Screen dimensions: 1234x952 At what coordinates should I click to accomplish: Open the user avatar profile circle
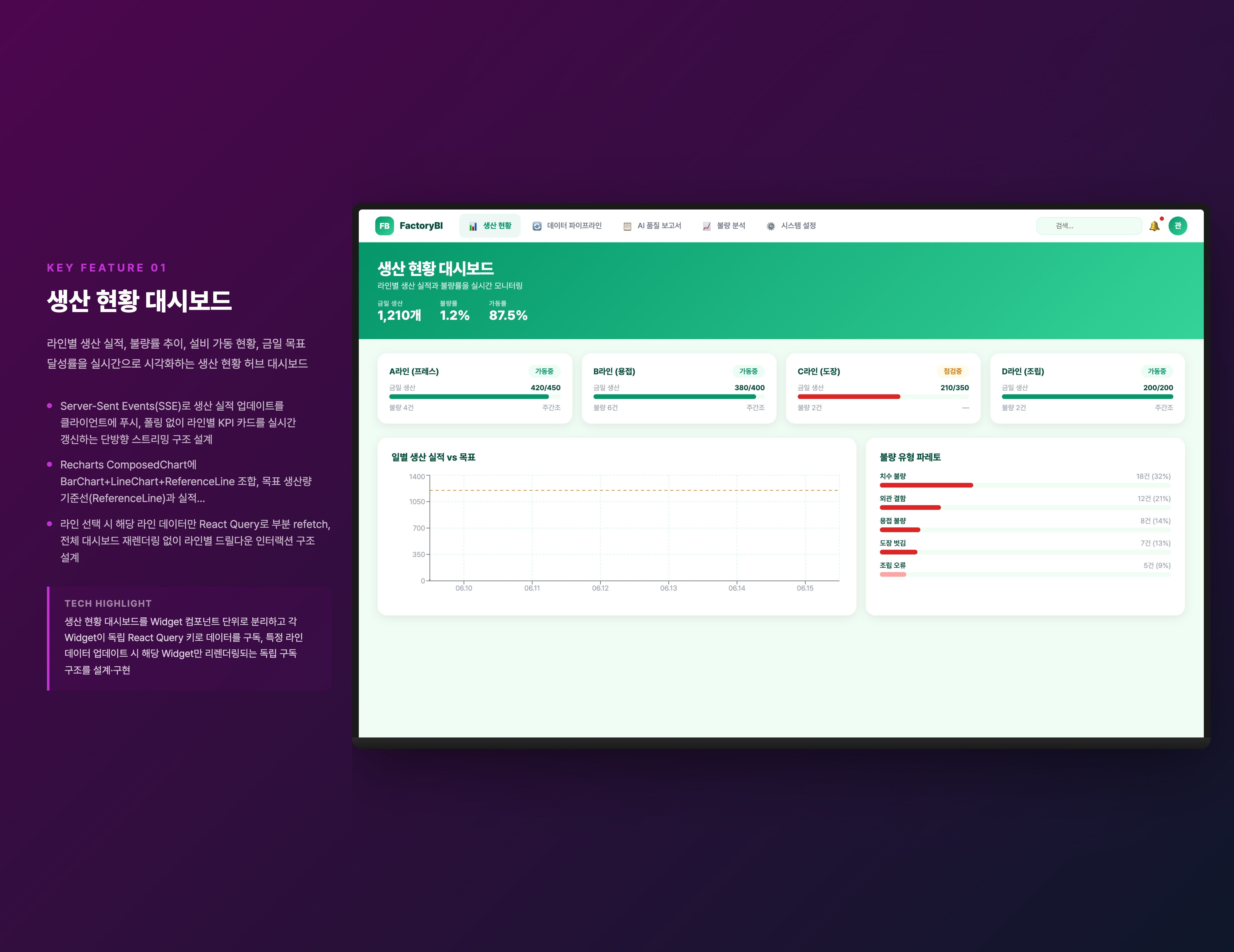pos(1178,226)
